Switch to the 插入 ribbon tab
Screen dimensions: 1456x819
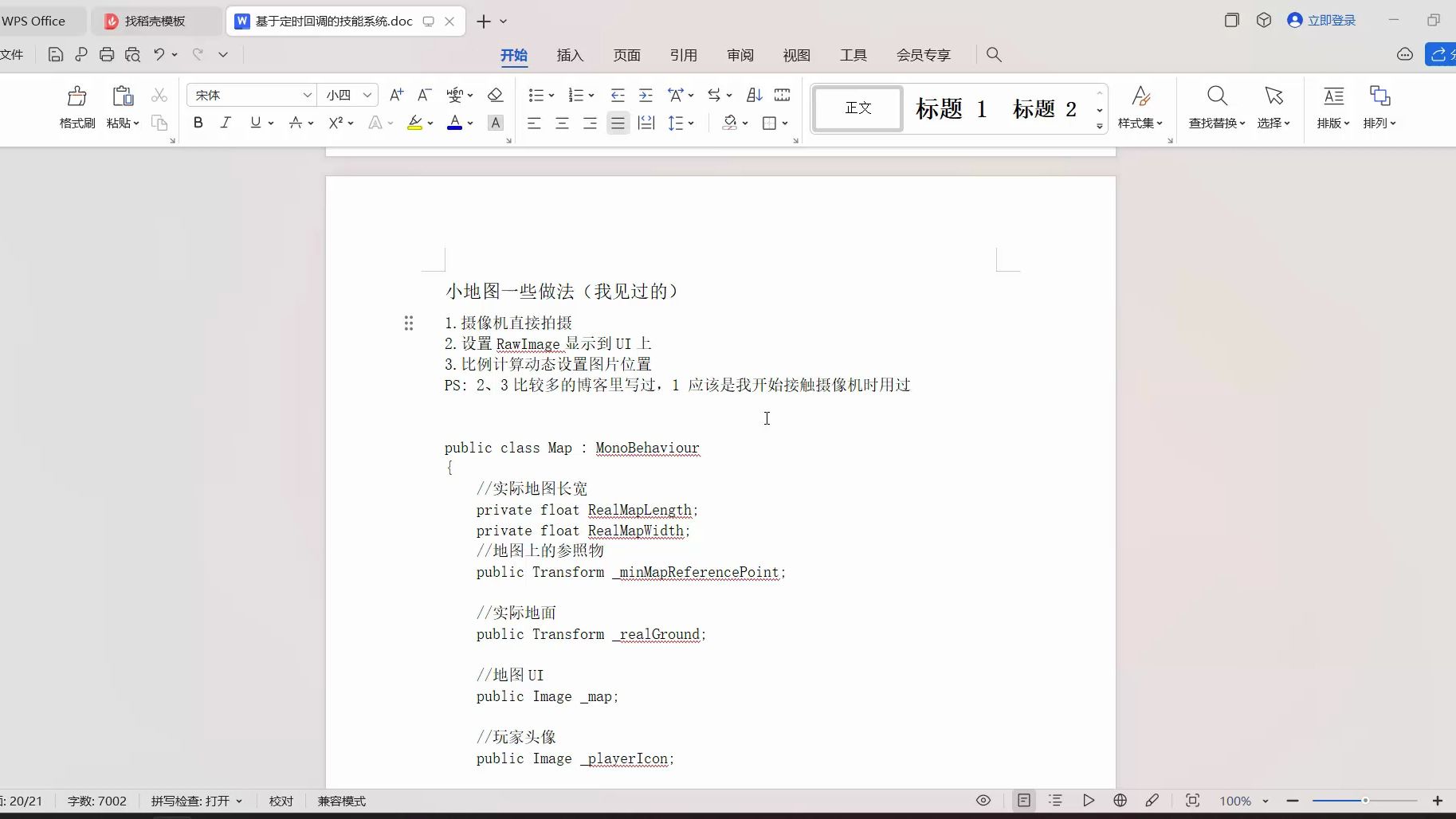click(x=570, y=55)
